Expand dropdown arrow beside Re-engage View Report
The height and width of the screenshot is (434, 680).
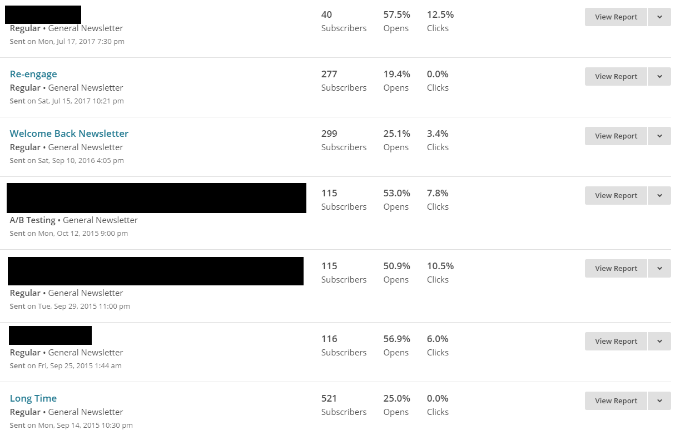[660, 76]
